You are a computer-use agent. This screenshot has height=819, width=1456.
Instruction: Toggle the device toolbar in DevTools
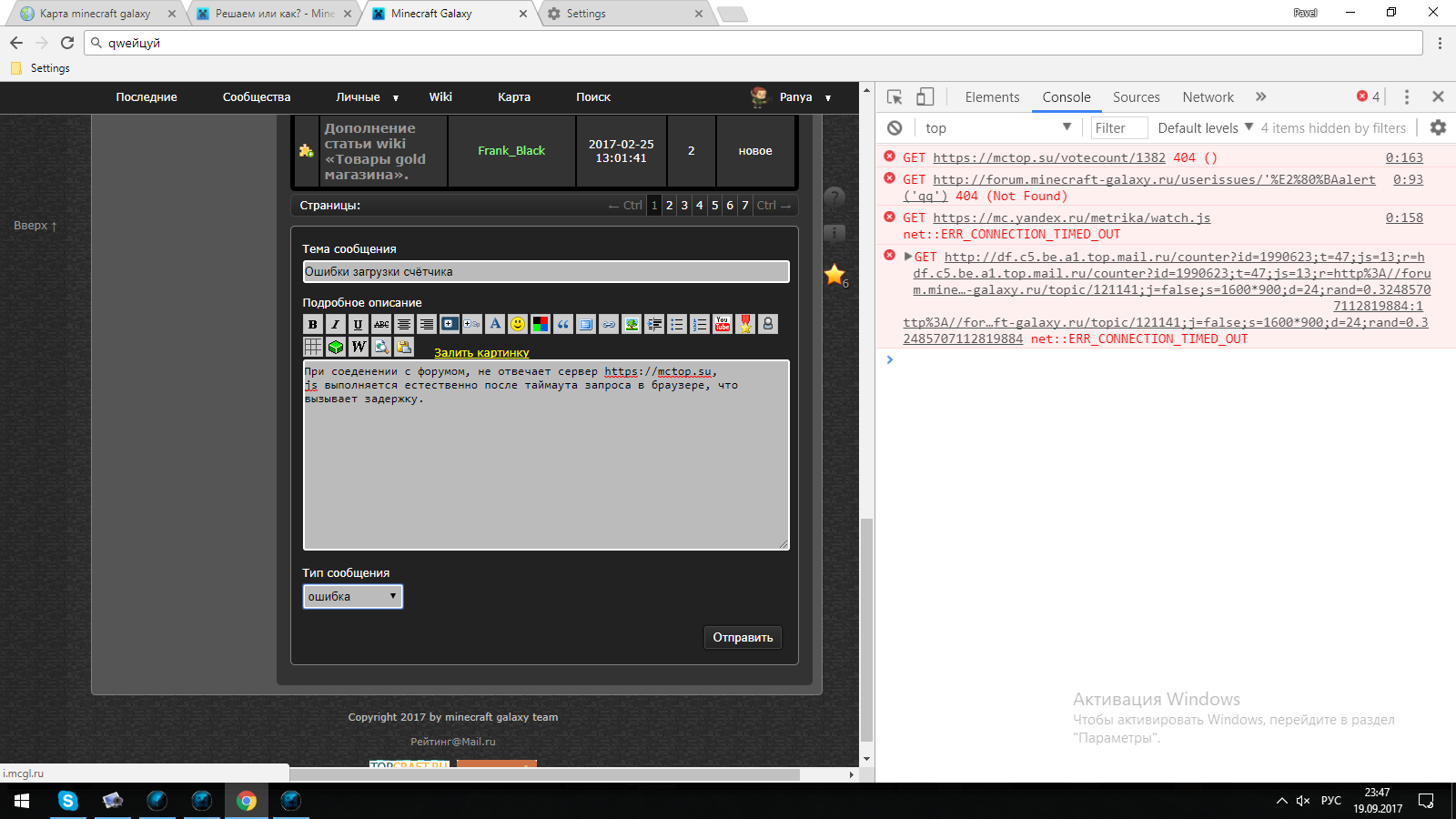tap(925, 97)
